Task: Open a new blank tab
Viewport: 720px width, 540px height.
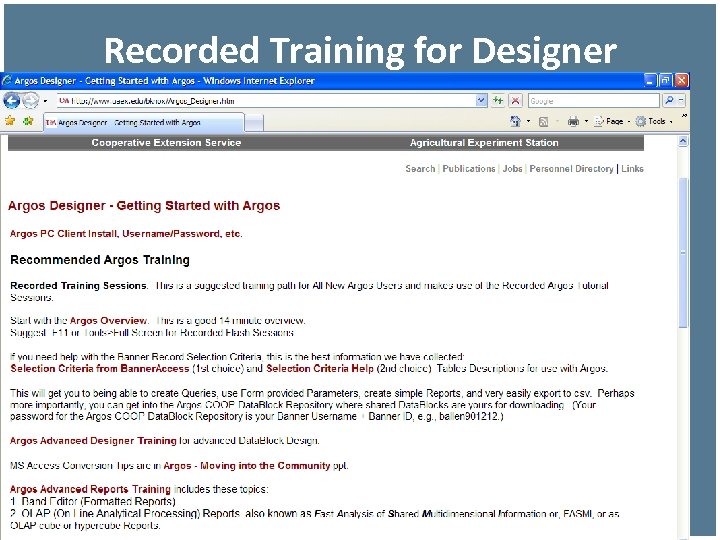Action: (254, 123)
